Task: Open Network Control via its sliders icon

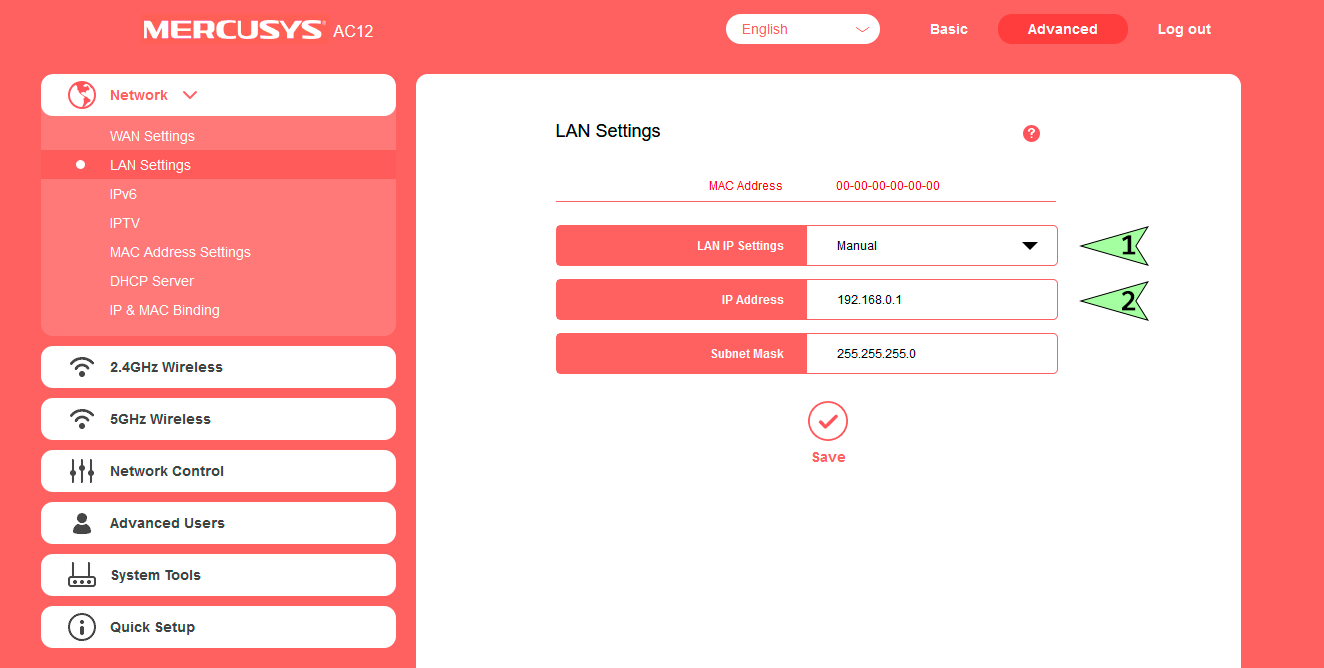Action: 82,470
